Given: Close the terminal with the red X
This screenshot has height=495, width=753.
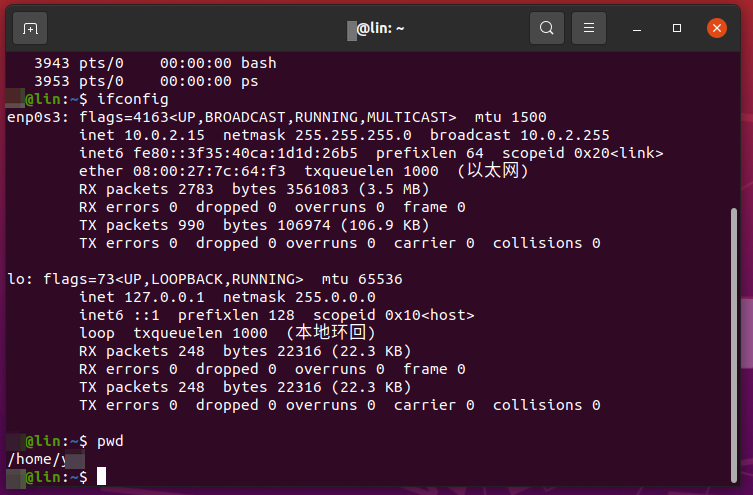Looking at the screenshot, I should [x=717, y=28].
